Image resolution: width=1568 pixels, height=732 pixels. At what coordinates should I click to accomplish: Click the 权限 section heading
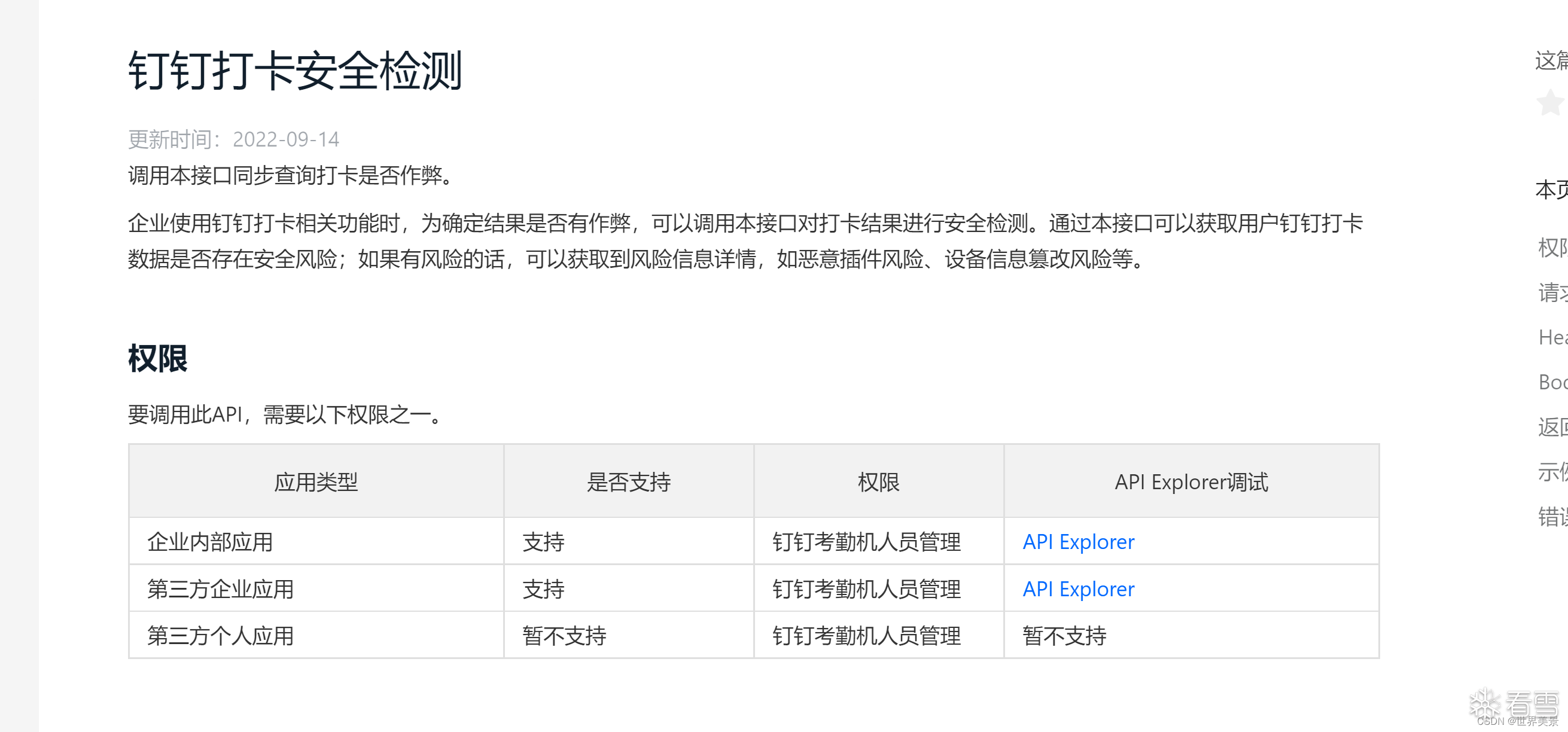tap(158, 358)
